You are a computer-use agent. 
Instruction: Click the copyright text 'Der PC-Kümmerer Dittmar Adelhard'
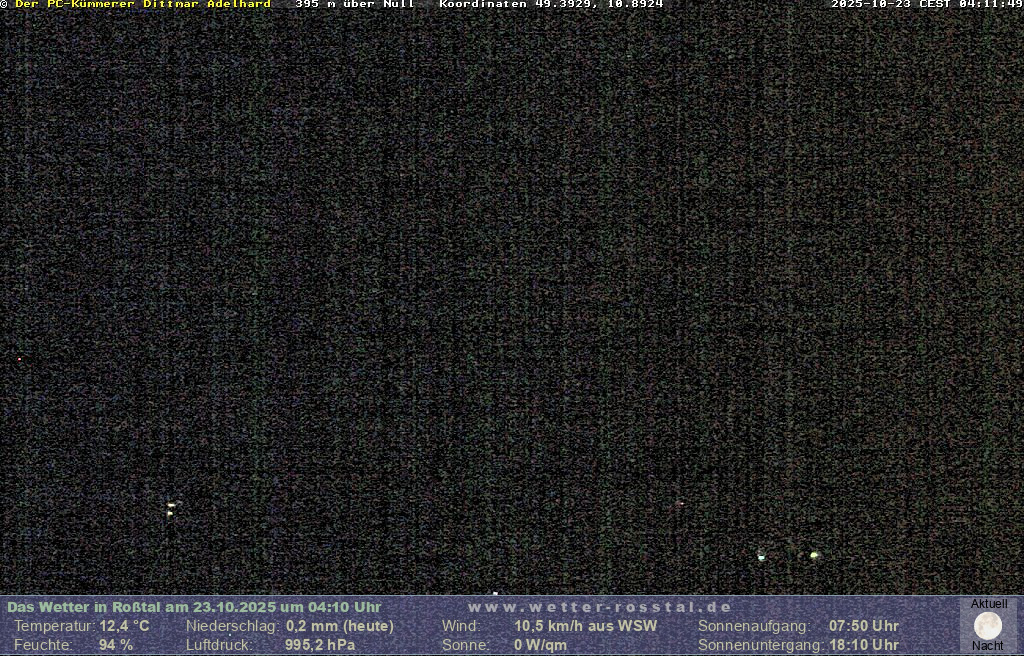[x=141, y=4]
